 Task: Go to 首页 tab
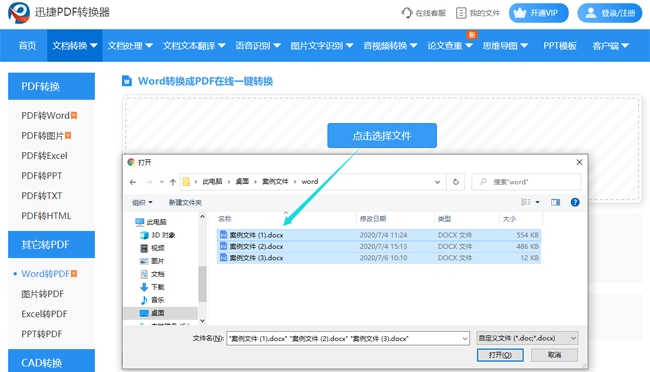pyautogui.click(x=27, y=46)
